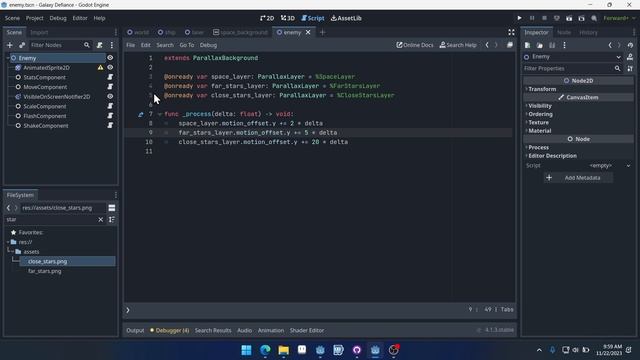Screen dimensions: 640x360
Task: Open FileSystem sort options icon
Action: 112,220
